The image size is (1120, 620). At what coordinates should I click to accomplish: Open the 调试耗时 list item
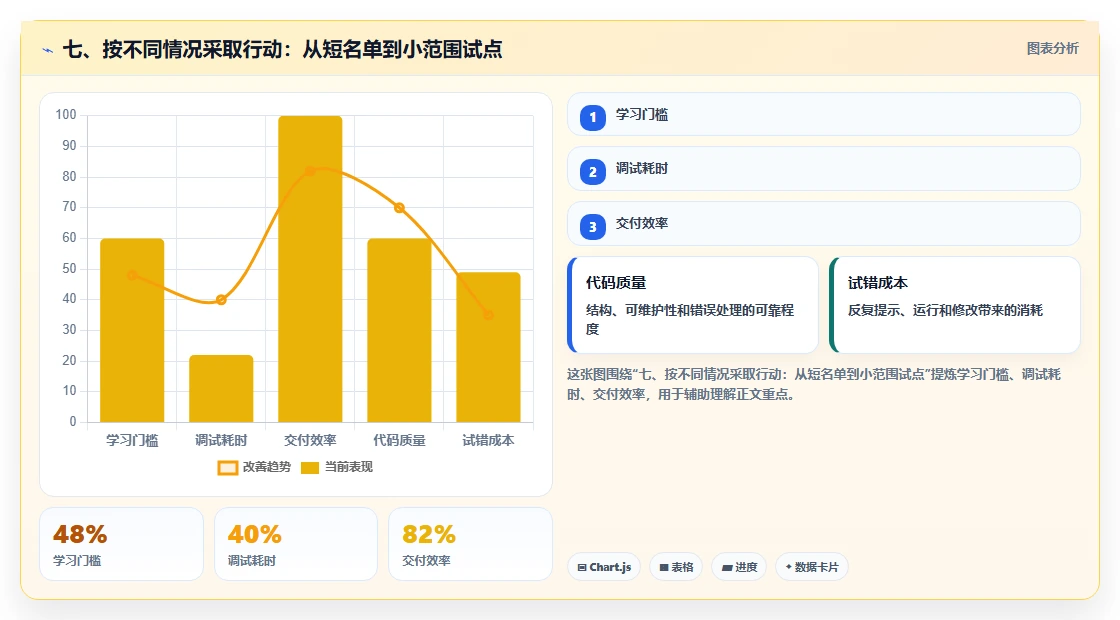(x=824, y=169)
